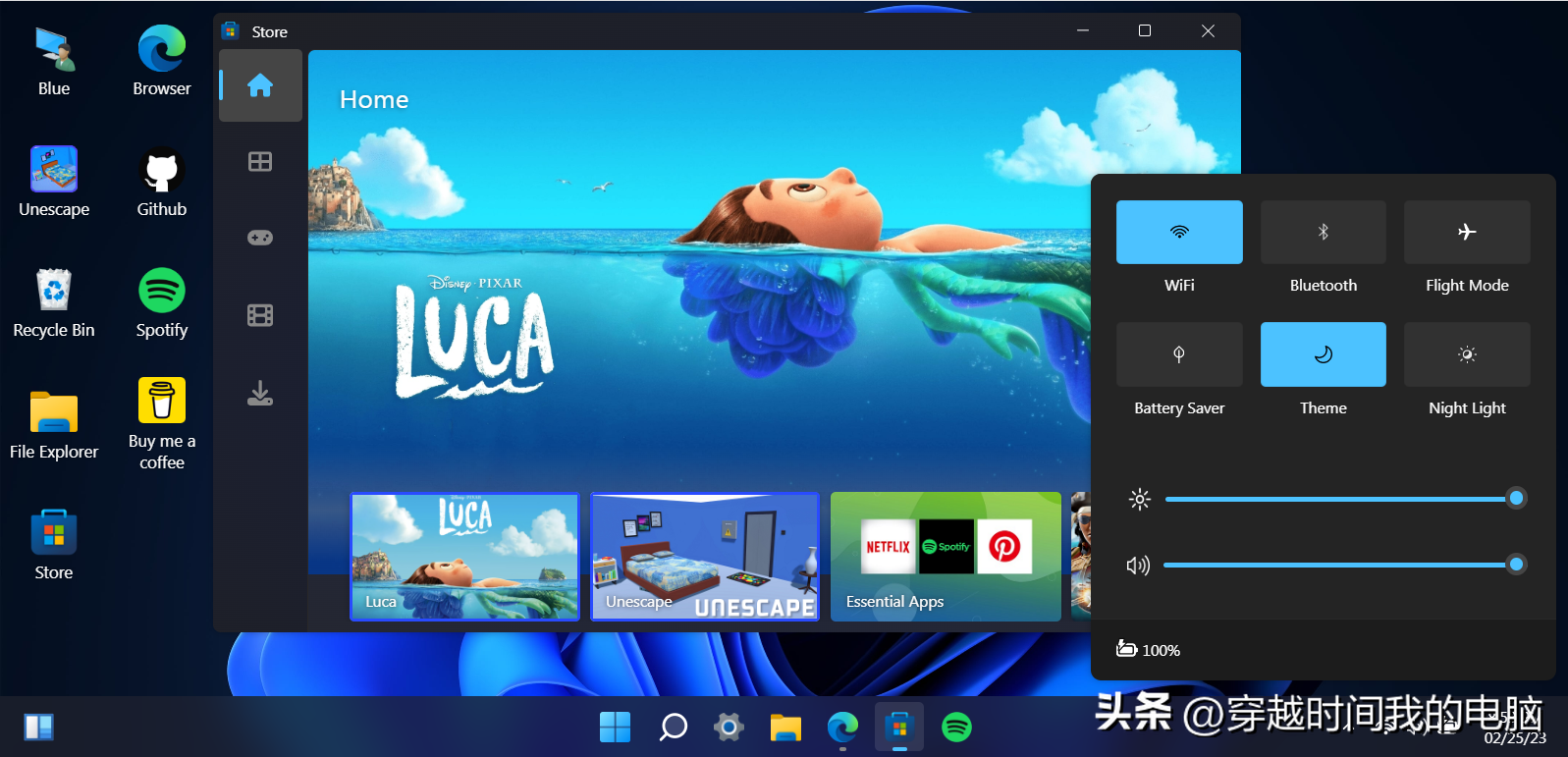Open the widgets panel icon on taskbar

39,728
